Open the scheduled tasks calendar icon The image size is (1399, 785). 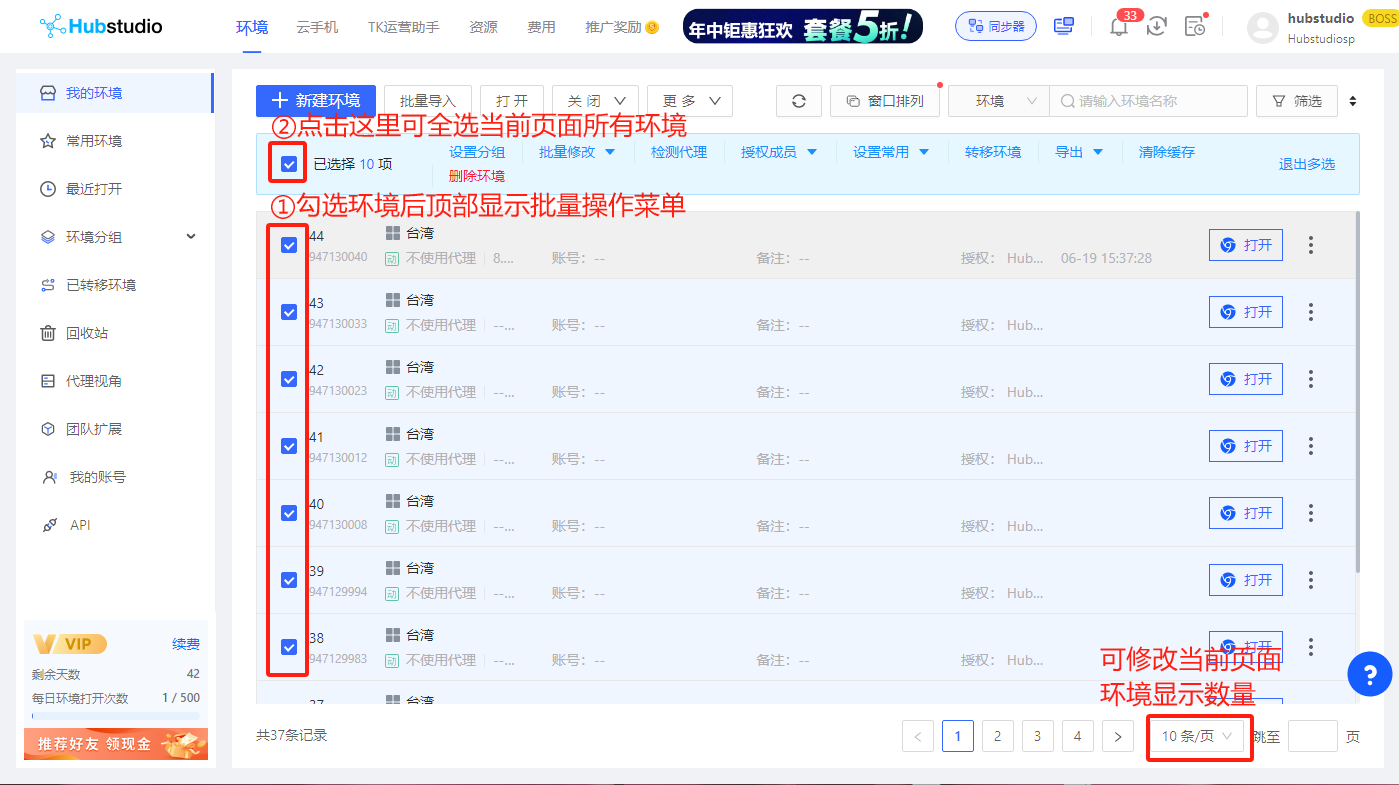click(1195, 27)
